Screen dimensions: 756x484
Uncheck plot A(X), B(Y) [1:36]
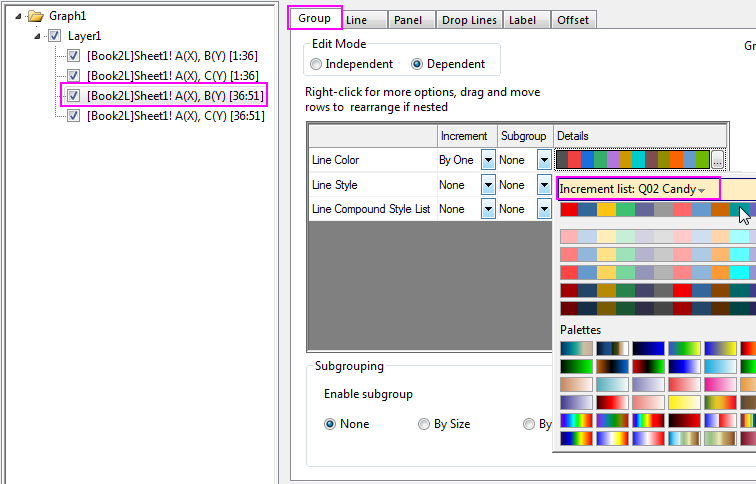tap(73, 56)
